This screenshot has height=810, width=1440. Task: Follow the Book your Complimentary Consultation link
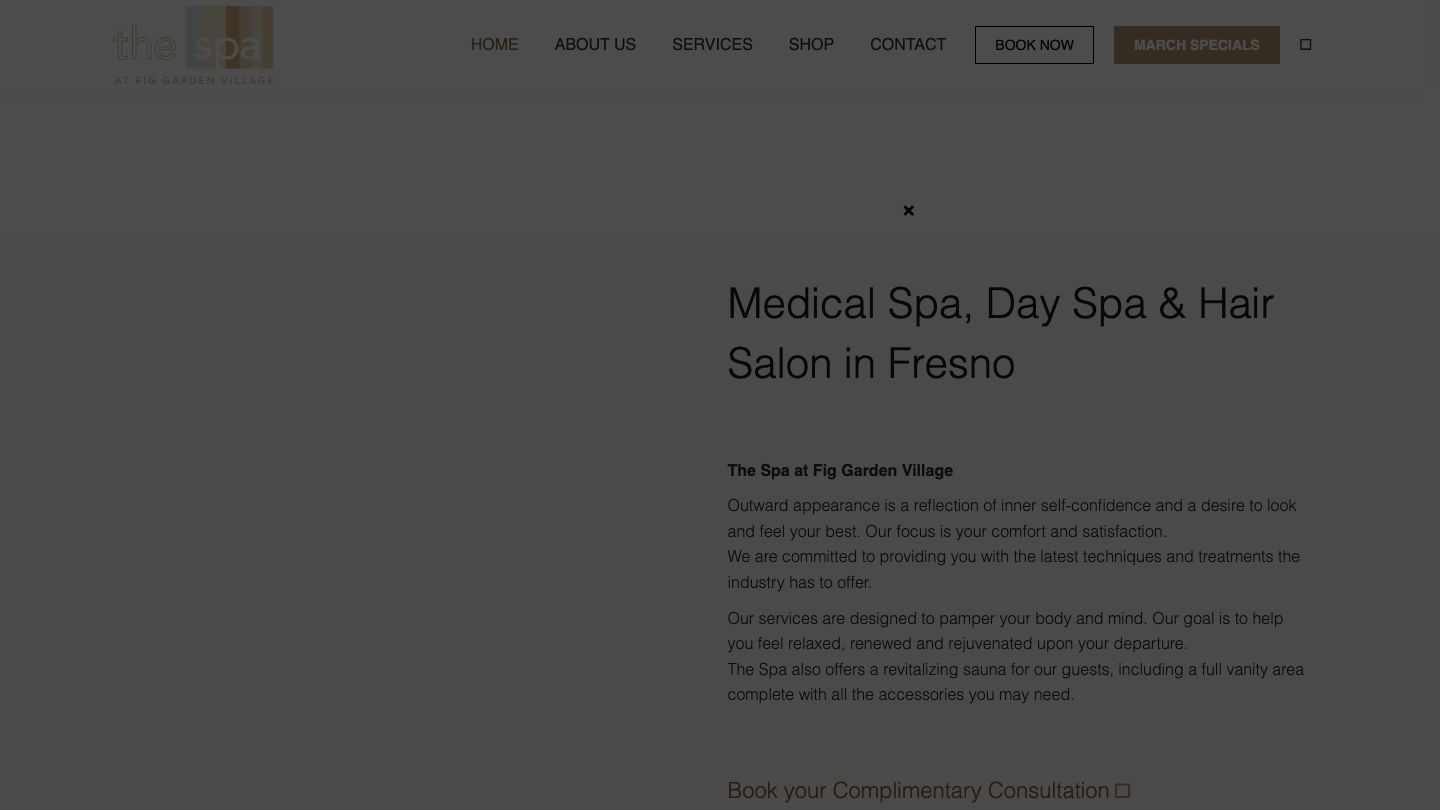pos(917,790)
